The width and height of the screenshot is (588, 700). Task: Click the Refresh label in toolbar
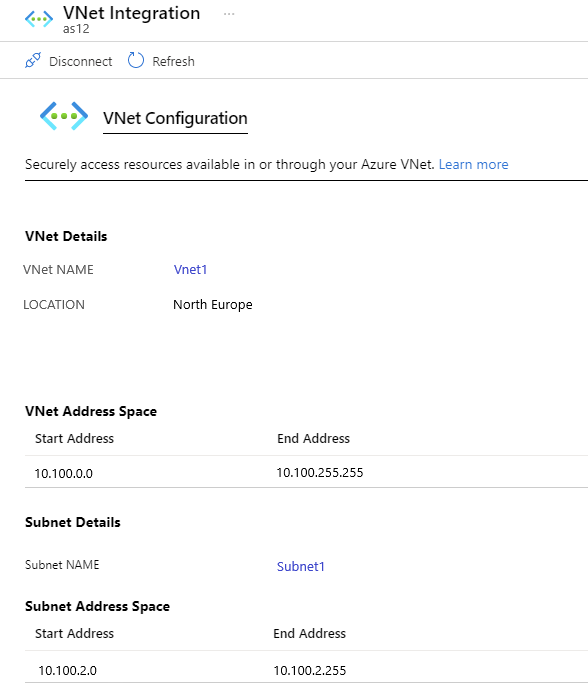(173, 61)
